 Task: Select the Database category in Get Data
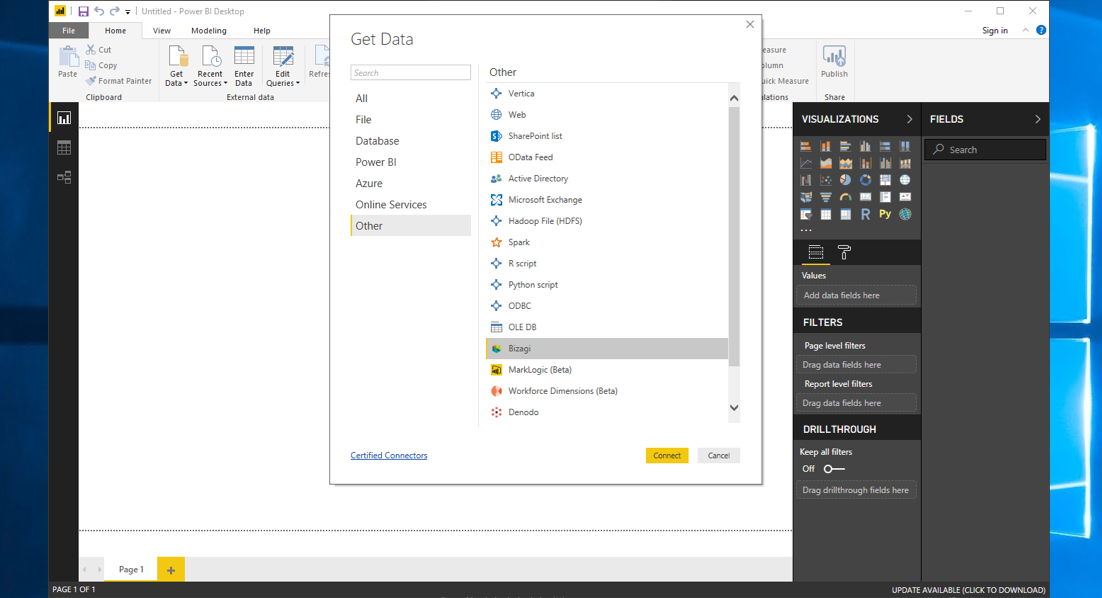coord(410,141)
